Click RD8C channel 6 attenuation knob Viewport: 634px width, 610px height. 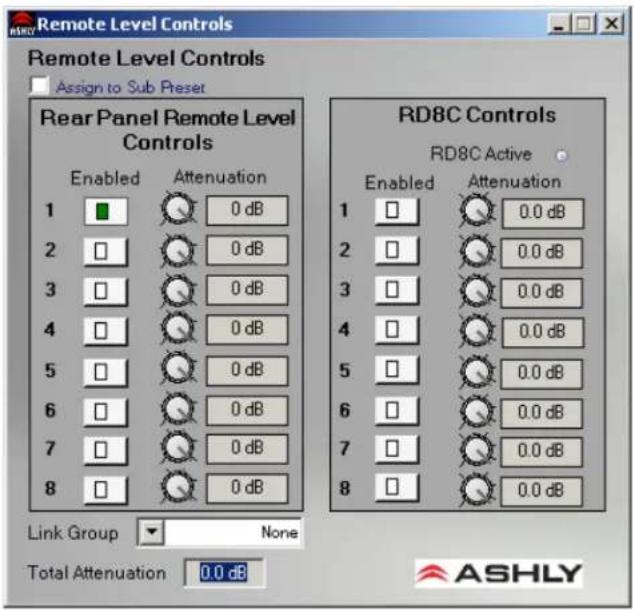pos(477,411)
